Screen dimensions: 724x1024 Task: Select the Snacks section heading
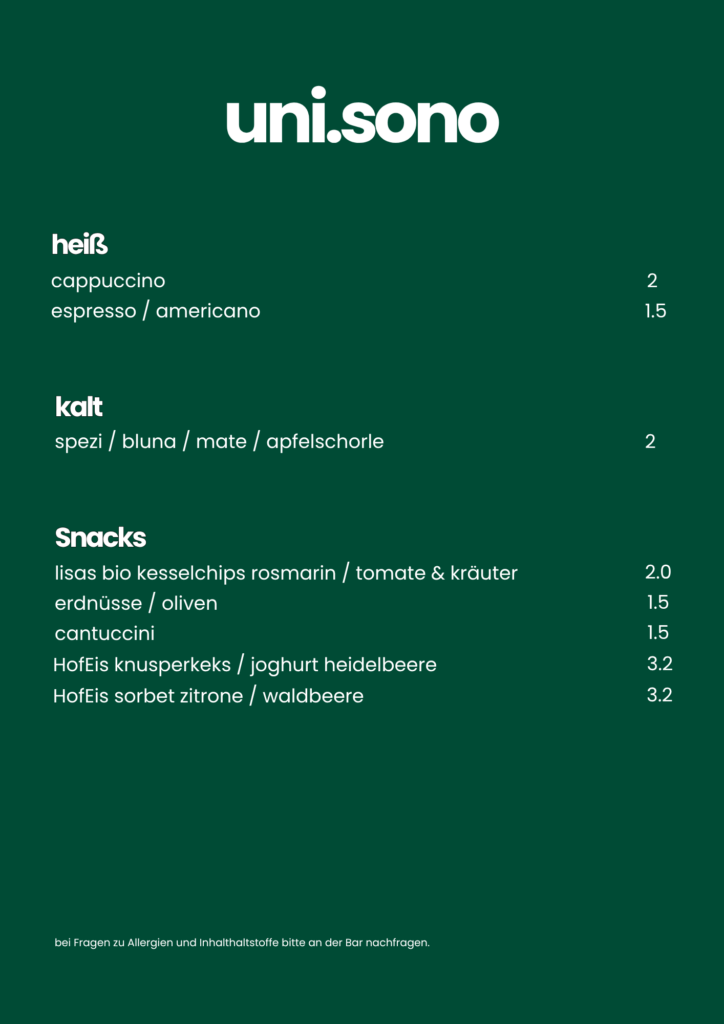click(x=100, y=538)
